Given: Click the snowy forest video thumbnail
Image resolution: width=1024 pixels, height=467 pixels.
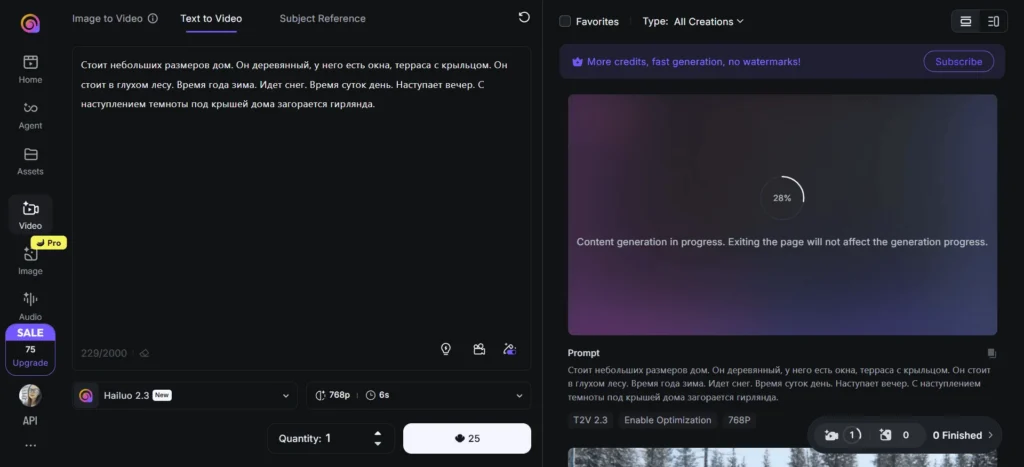Looking at the screenshot, I should 782,457.
